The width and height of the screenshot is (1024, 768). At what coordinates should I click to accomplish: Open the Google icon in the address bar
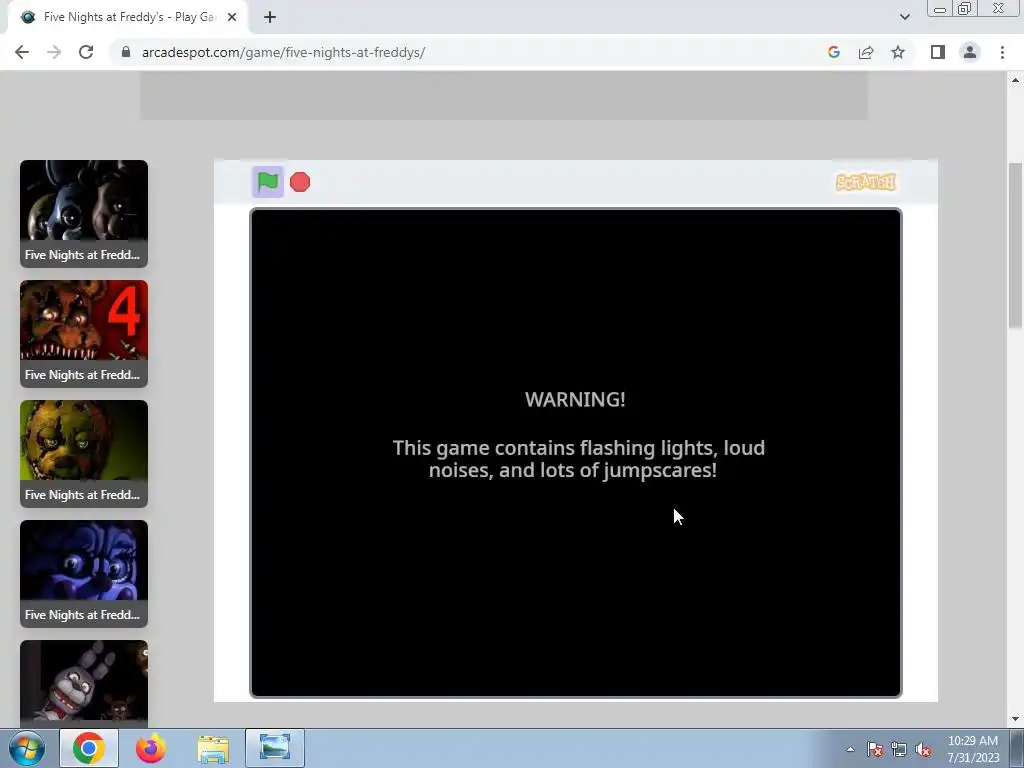coord(833,52)
